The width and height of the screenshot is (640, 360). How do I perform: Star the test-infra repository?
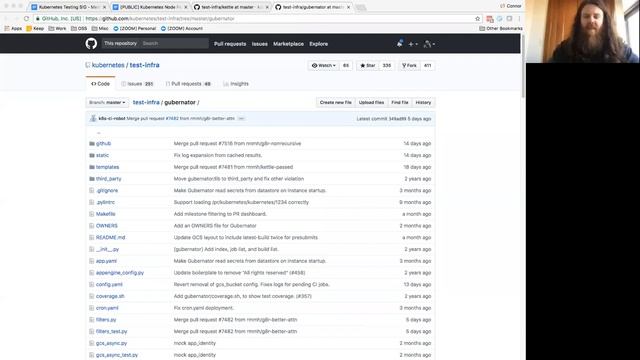367,65
